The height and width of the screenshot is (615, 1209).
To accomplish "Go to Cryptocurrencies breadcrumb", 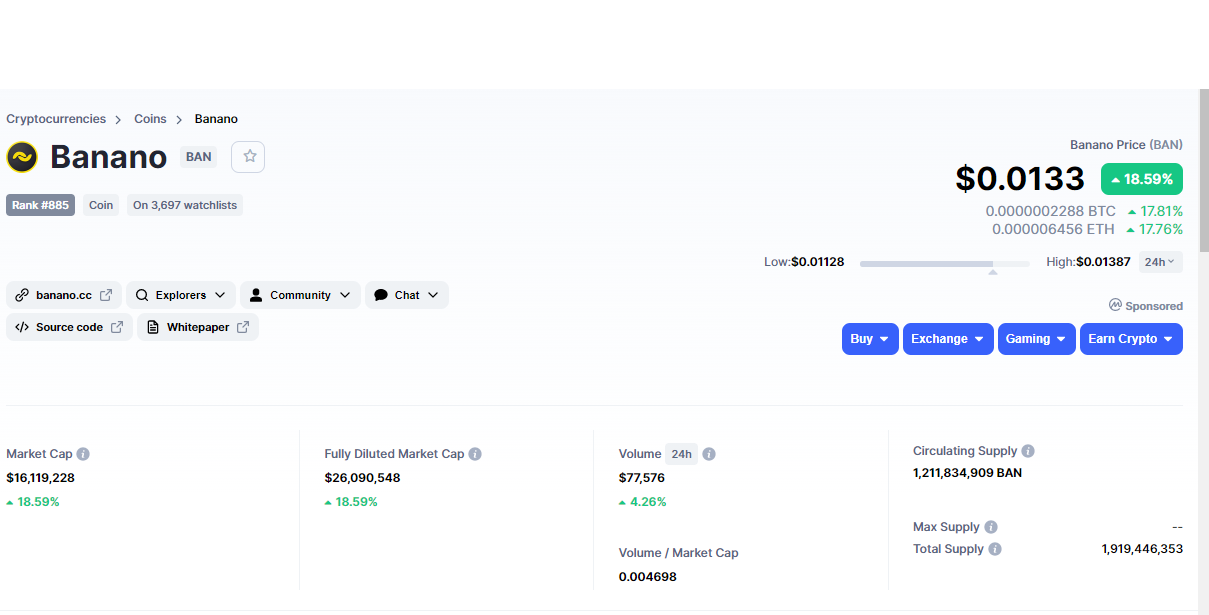I will tap(56, 119).
